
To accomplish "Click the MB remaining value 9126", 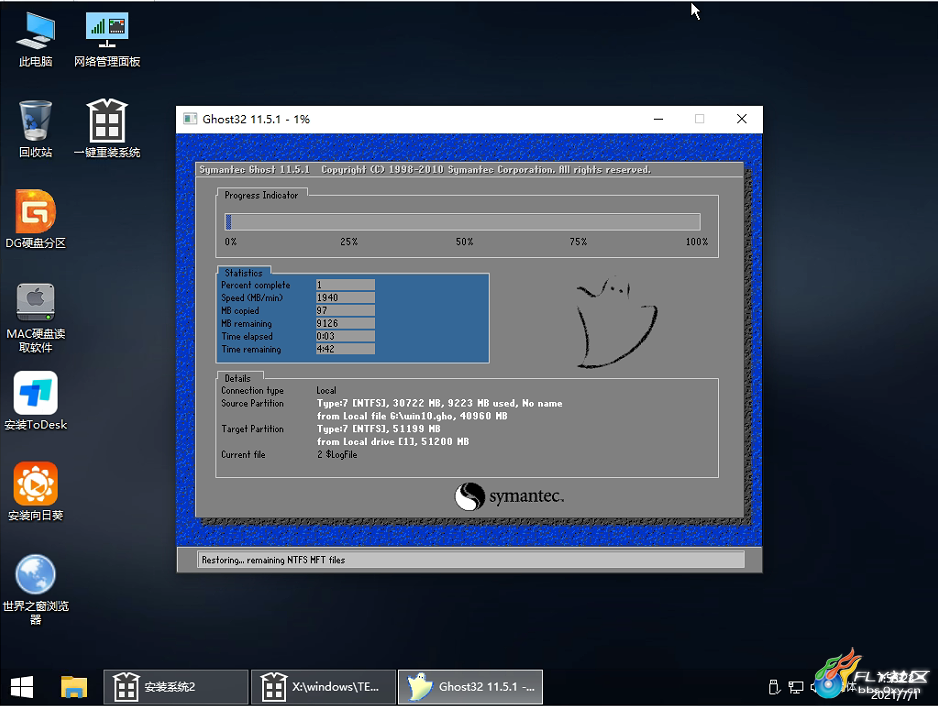I will coord(345,323).
